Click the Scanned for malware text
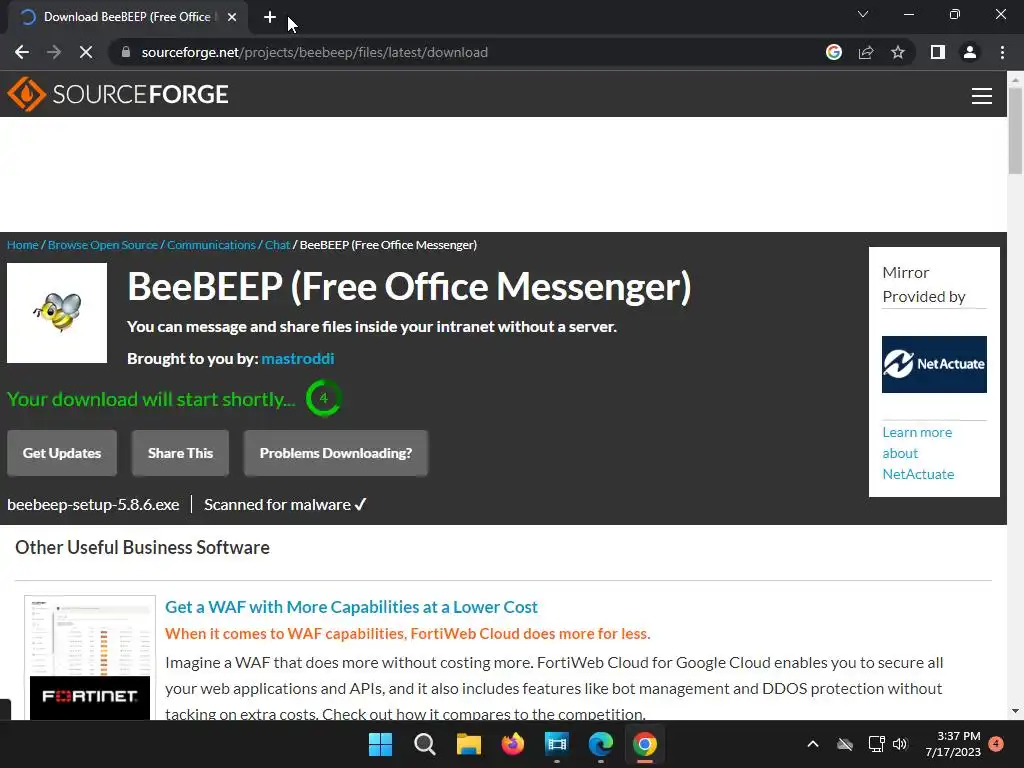 click(285, 505)
